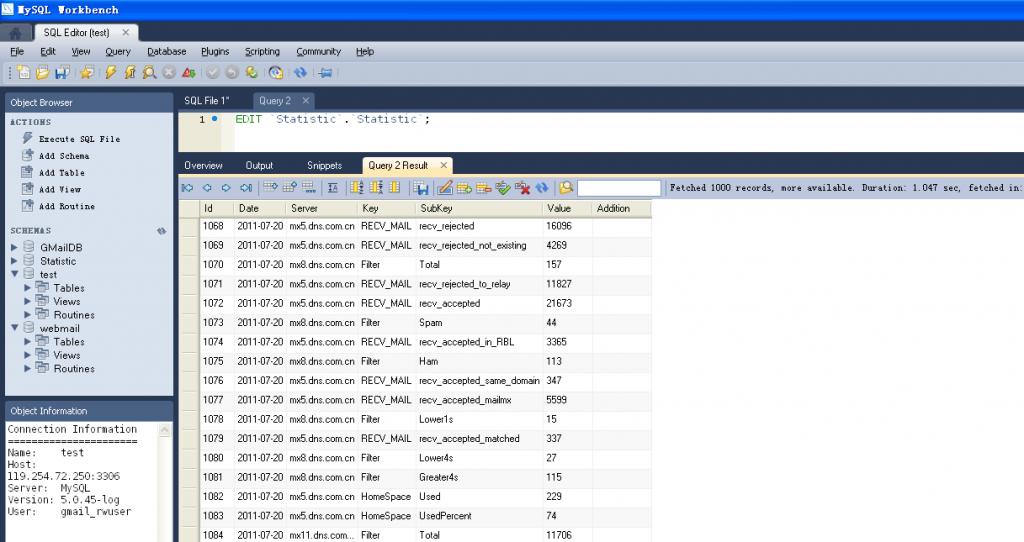Sort result column descending icon
Viewport: 1024px width, 542px height.
(376, 188)
